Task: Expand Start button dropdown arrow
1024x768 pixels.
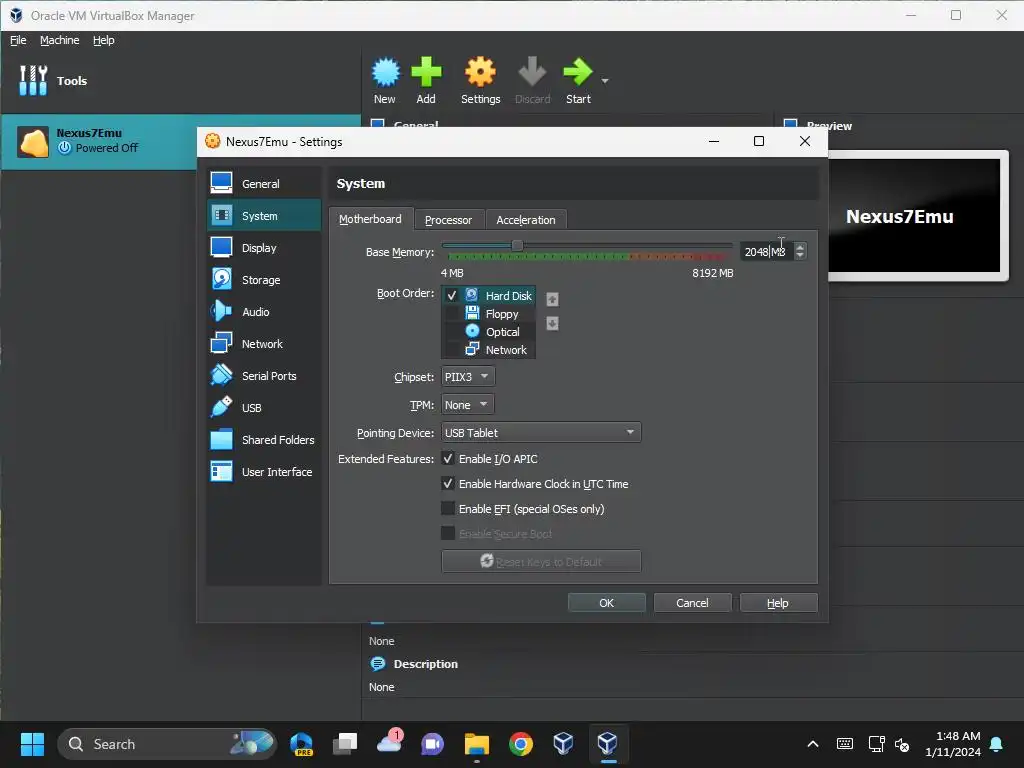Action: click(605, 81)
